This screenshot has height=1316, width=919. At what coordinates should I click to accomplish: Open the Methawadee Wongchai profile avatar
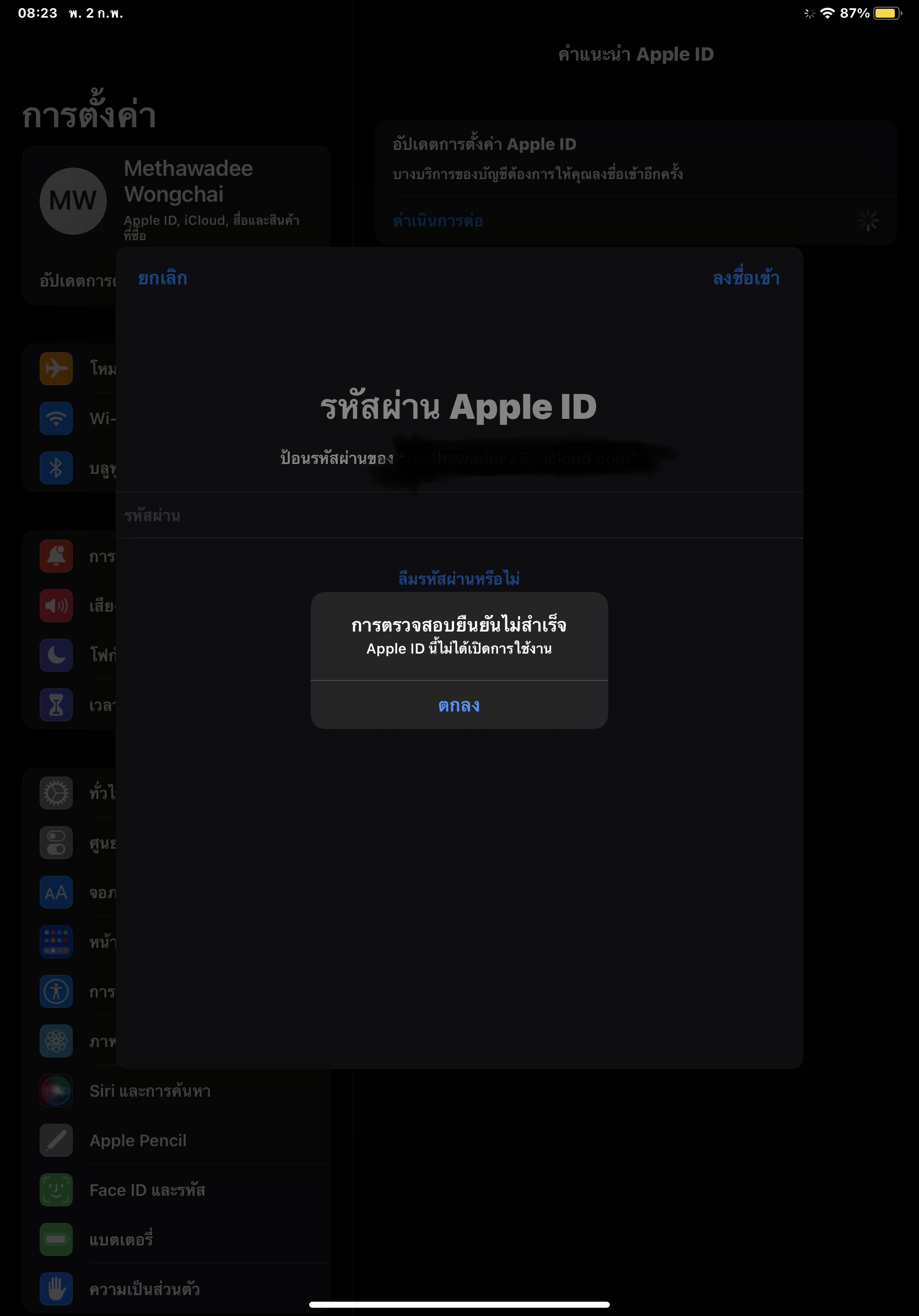tap(73, 201)
